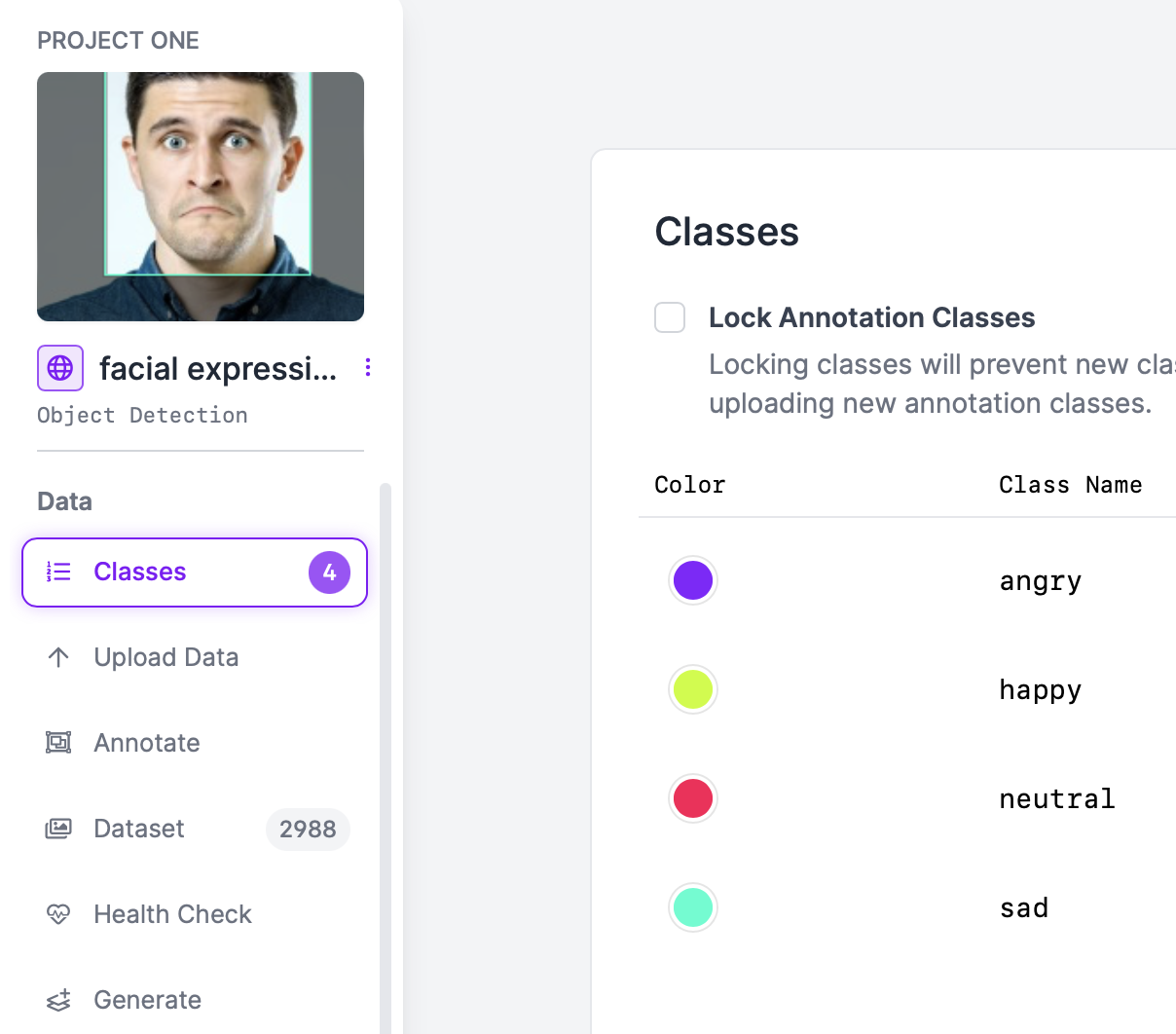
Task: Switch to the Classes section
Action: (x=140, y=572)
